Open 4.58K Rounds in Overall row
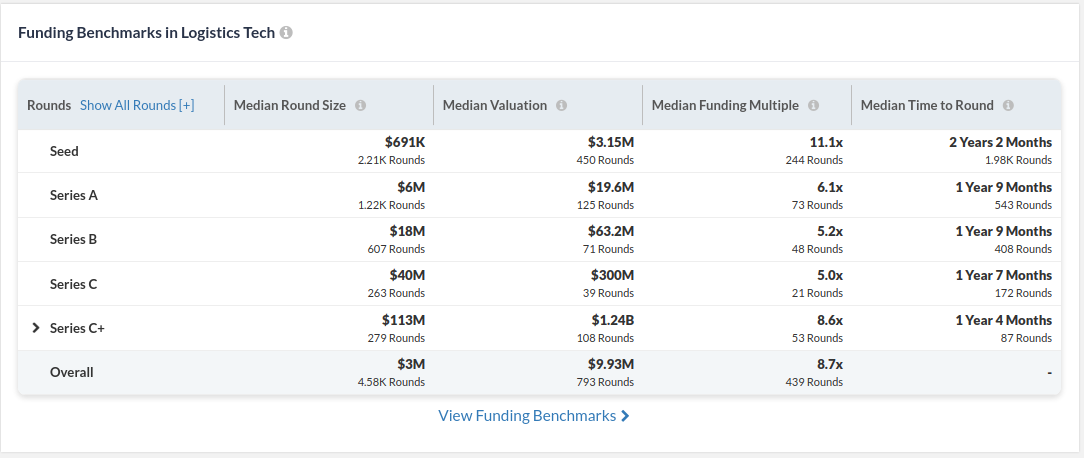Viewport: 1084px width, 458px height. tap(391, 382)
